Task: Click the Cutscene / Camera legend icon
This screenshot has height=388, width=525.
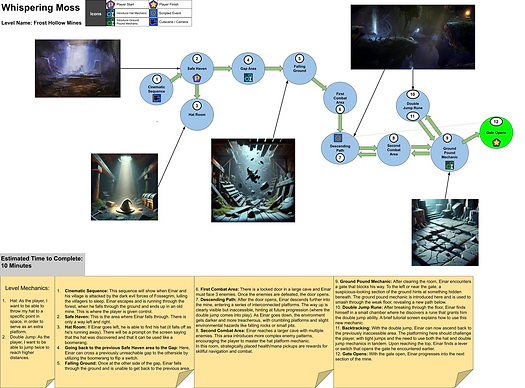Action: [x=153, y=22]
